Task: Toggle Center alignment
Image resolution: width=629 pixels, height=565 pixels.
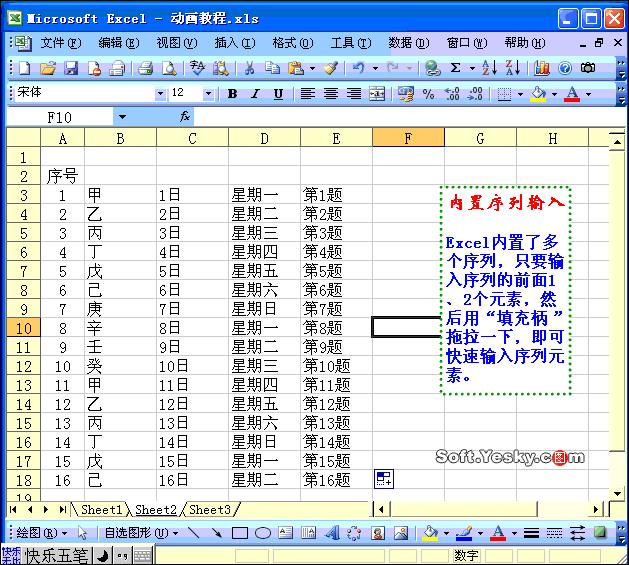Action: pyautogui.click(x=331, y=94)
